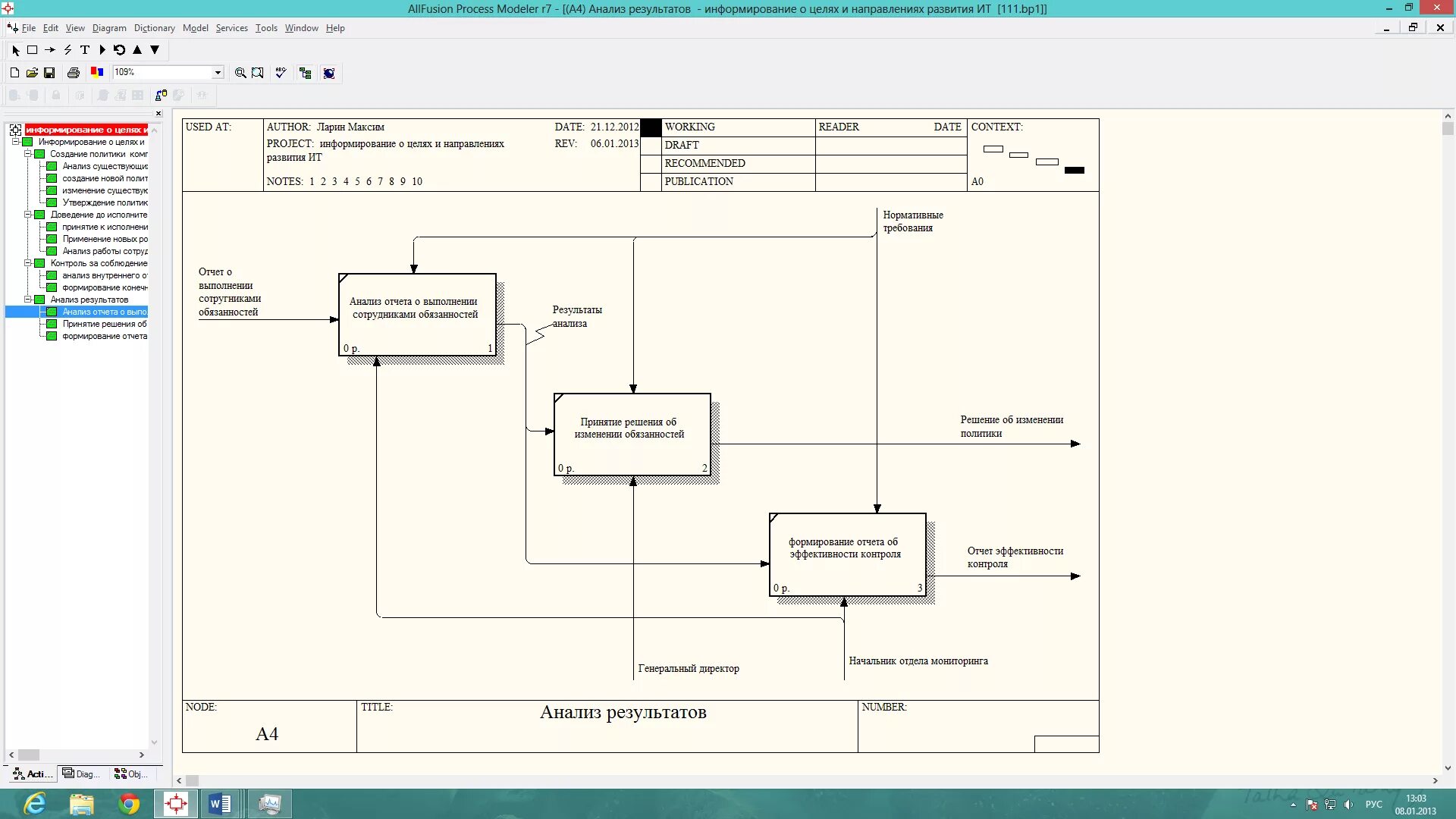Click the Go to child diagram triangle
1456x819 pixels.
point(155,50)
